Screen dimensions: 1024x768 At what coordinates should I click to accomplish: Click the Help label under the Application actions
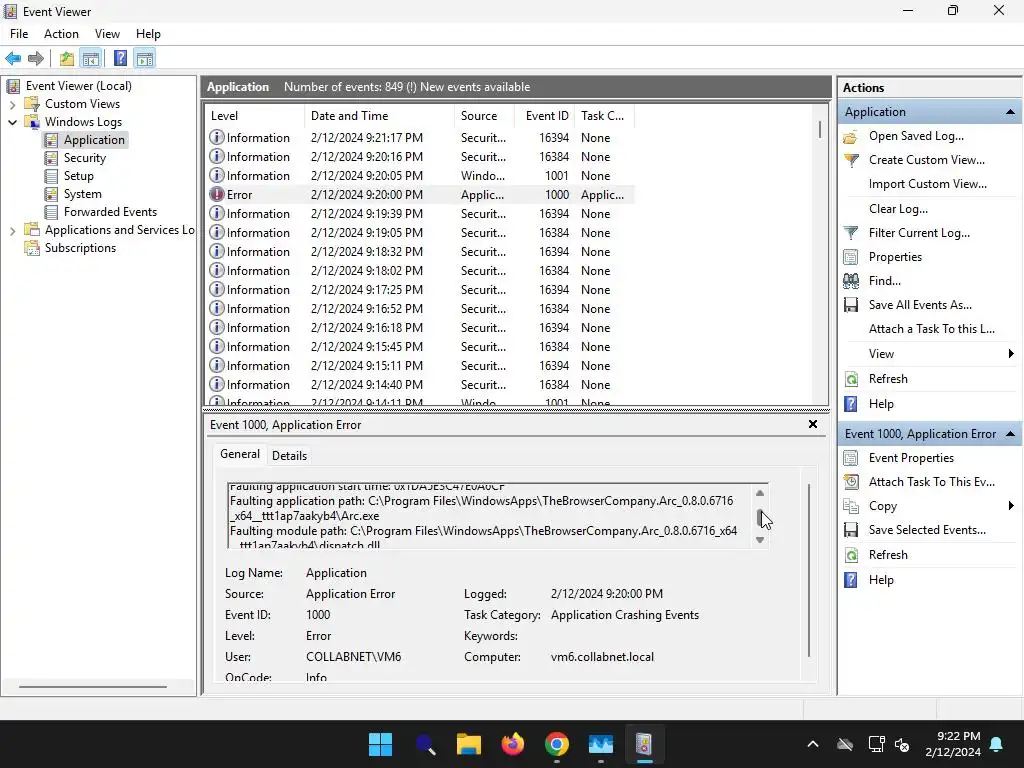click(881, 404)
